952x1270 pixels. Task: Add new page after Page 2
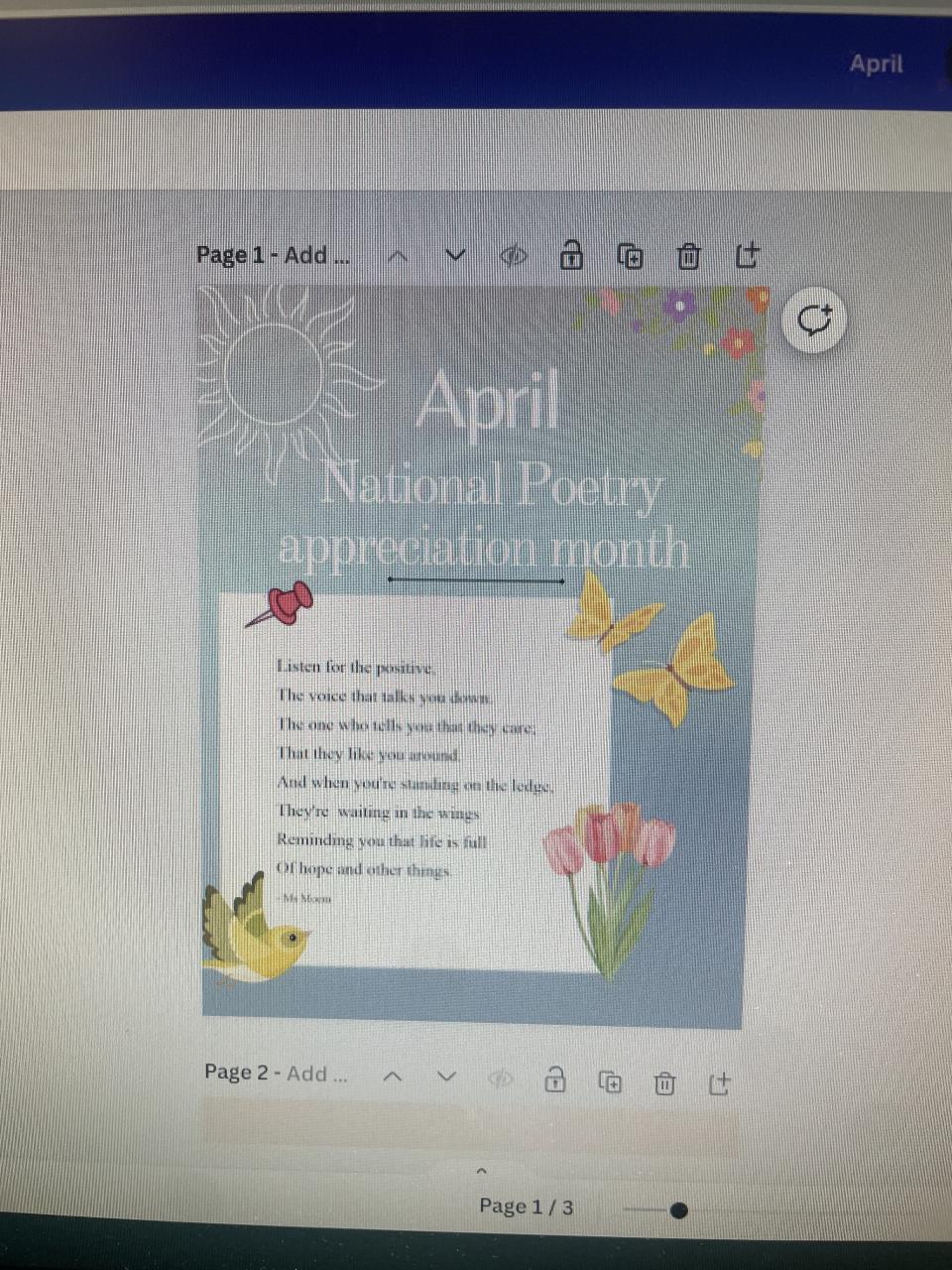pos(719,1082)
